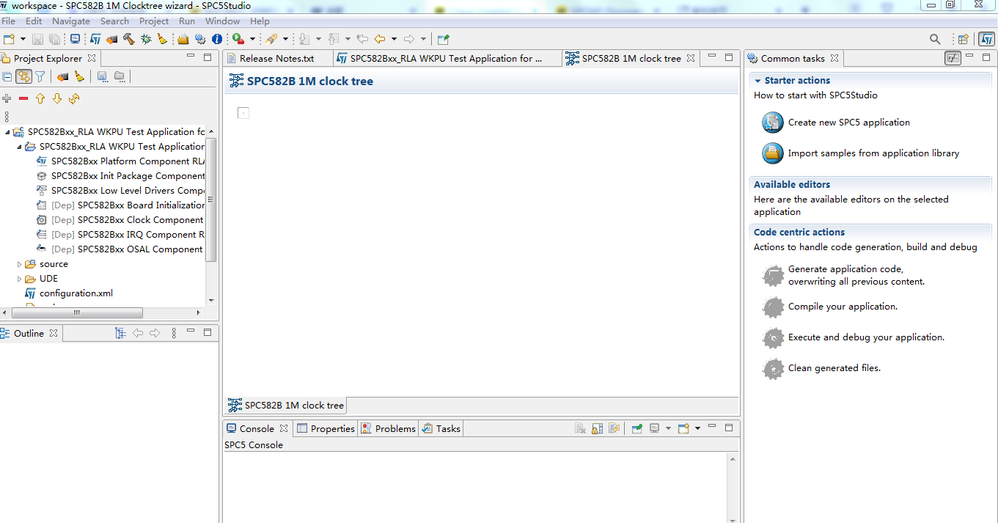Image resolution: width=998 pixels, height=523 pixels.
Task: Open console monitor icon in main toolbar
Action: click(x=75, y=39)
